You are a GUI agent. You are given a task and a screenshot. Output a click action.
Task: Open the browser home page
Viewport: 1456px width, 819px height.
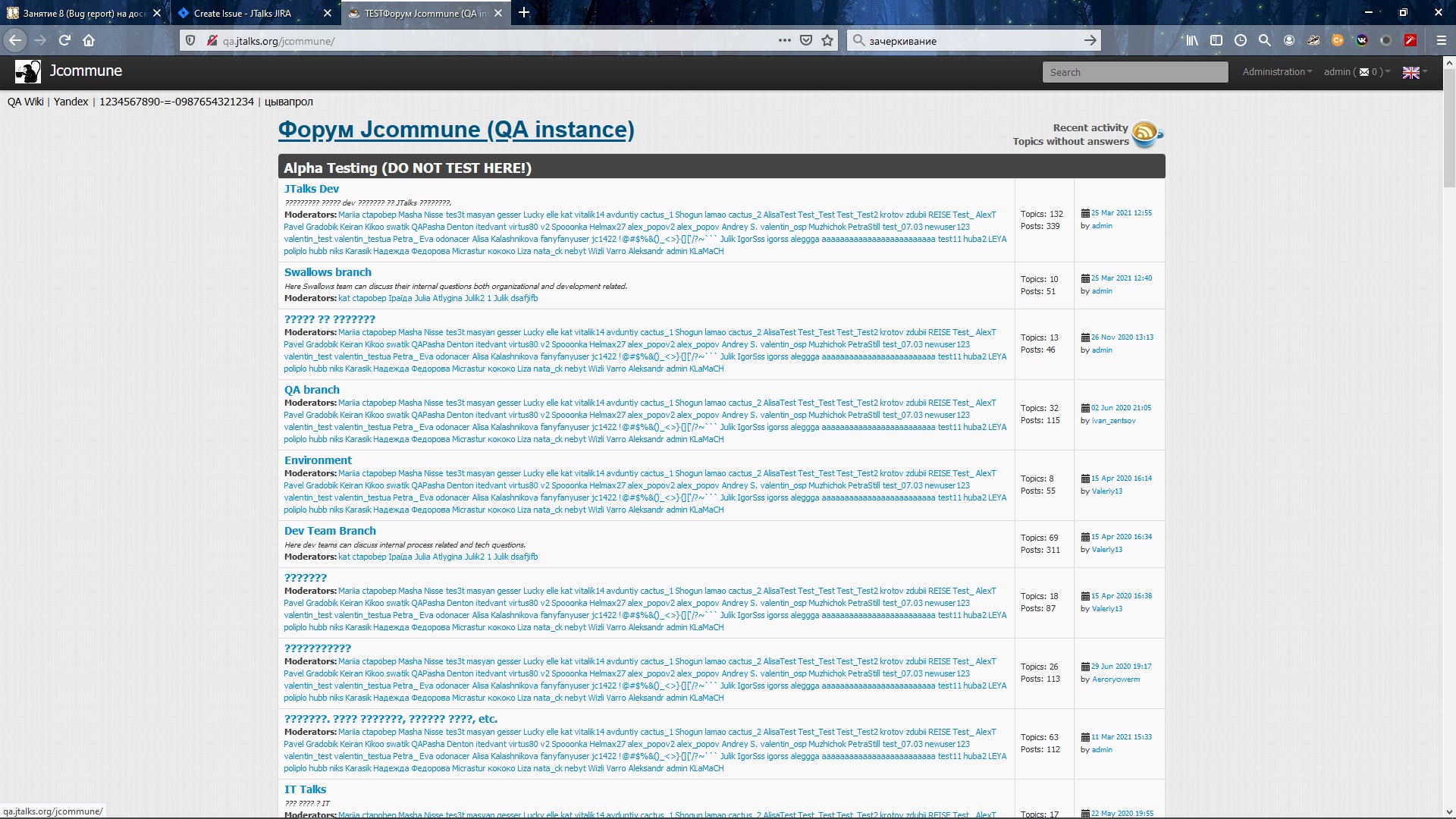pos(89,40)
